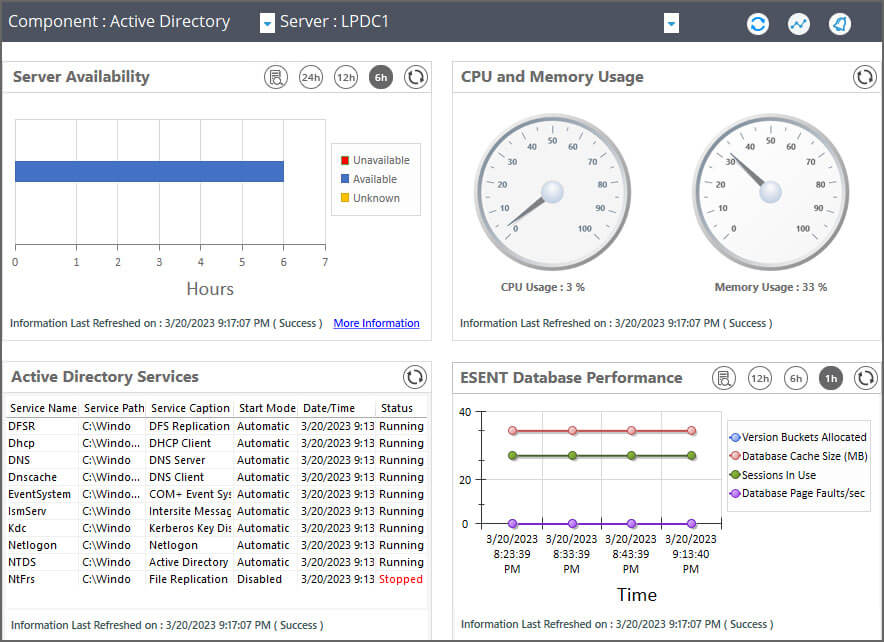Sort by Date/Time column header
This screenshot has height=642, width=884.
coord(337,408)
